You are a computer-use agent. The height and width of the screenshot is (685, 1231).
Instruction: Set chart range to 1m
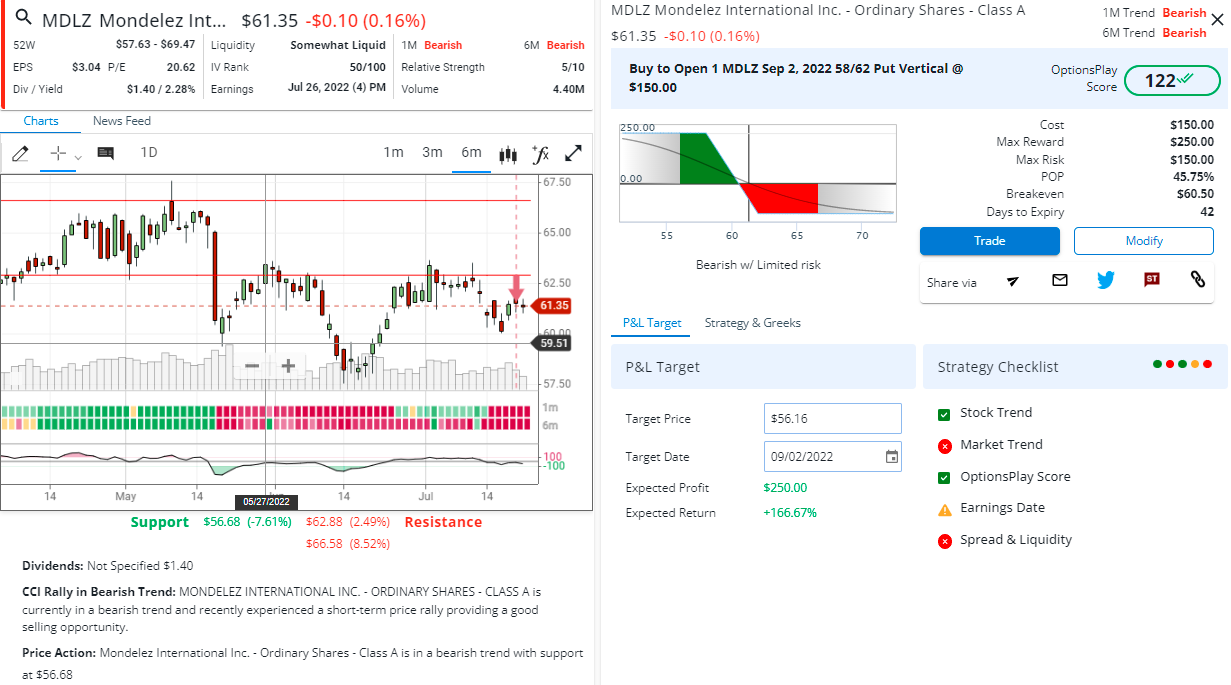(x=394, y=152)
